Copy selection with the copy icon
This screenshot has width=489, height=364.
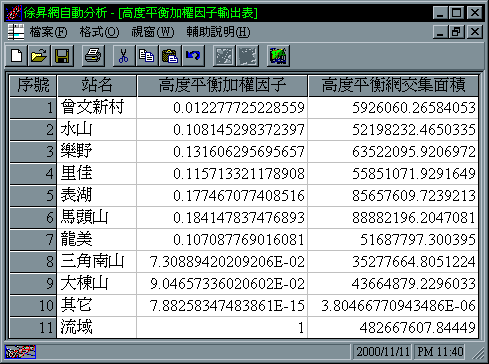click(x=147, y=56)
